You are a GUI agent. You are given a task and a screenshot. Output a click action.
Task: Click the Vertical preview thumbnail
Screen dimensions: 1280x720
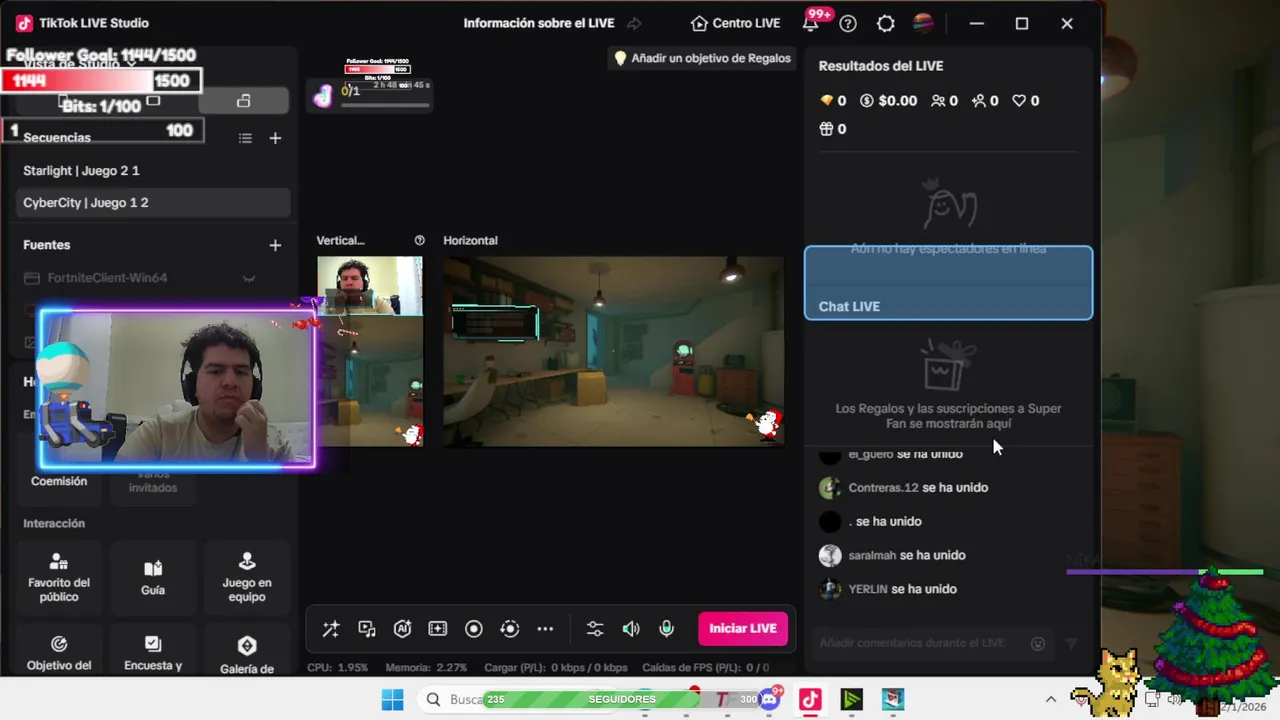coord(370,351)
